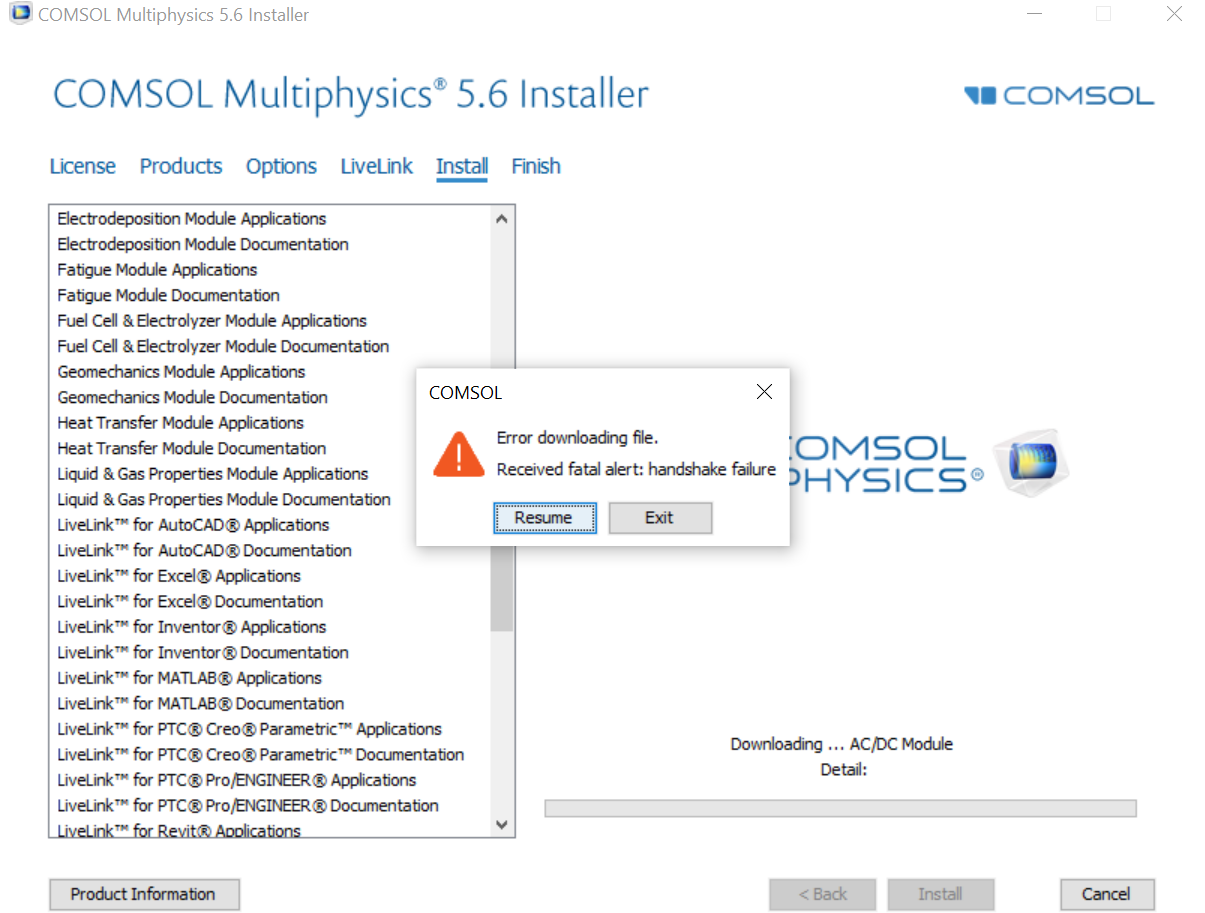Go to the Options tab

tap(281, 166)
